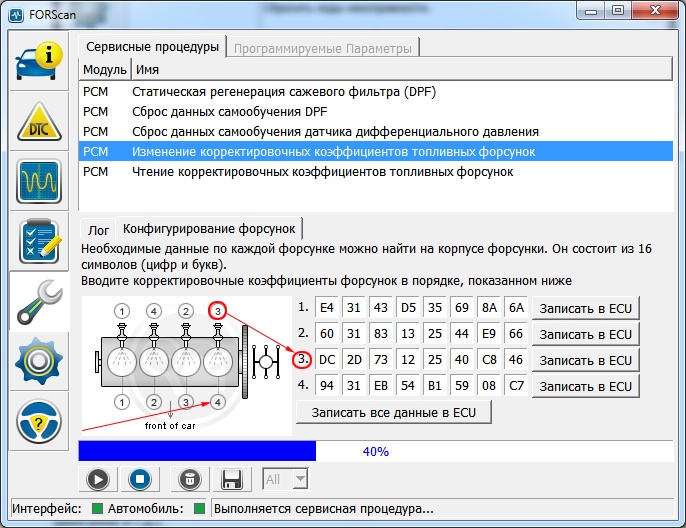Click injector 2 field with value 66
Viewport: 686px width, 528px height.
click(x=516, y=333)
